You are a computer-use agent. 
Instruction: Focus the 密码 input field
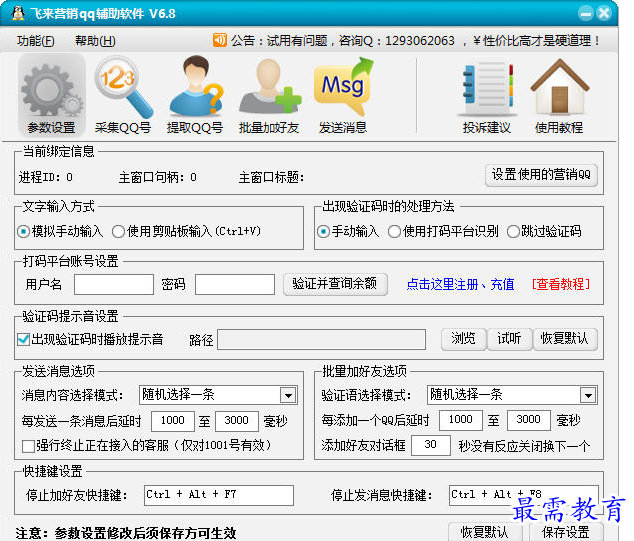235,285
